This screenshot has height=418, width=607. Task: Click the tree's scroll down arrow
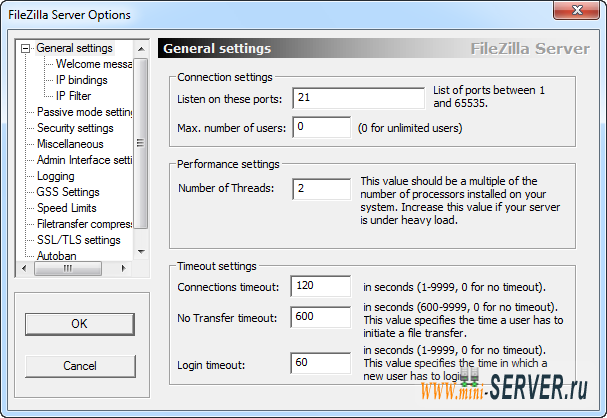141,252
